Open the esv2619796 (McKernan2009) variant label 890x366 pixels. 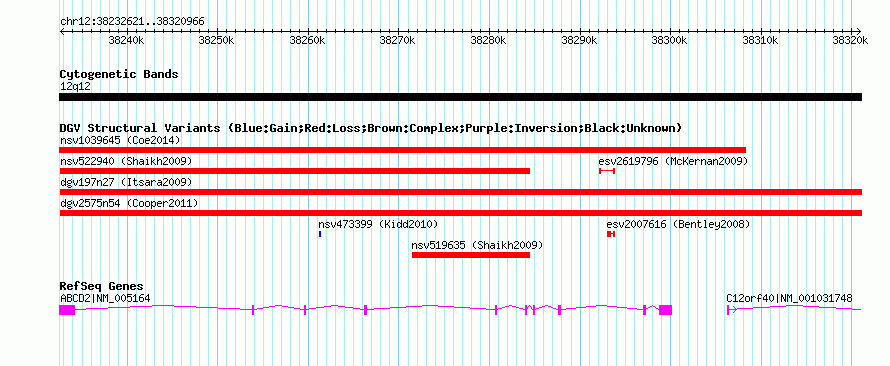click(x=673, y=161)
